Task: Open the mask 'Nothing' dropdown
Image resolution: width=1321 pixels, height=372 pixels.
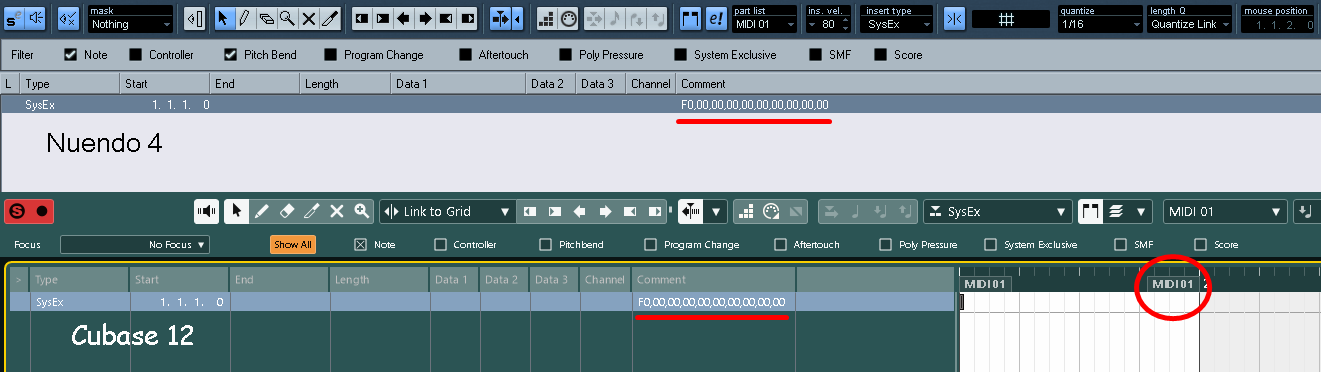Action: (x=130, y=24)
